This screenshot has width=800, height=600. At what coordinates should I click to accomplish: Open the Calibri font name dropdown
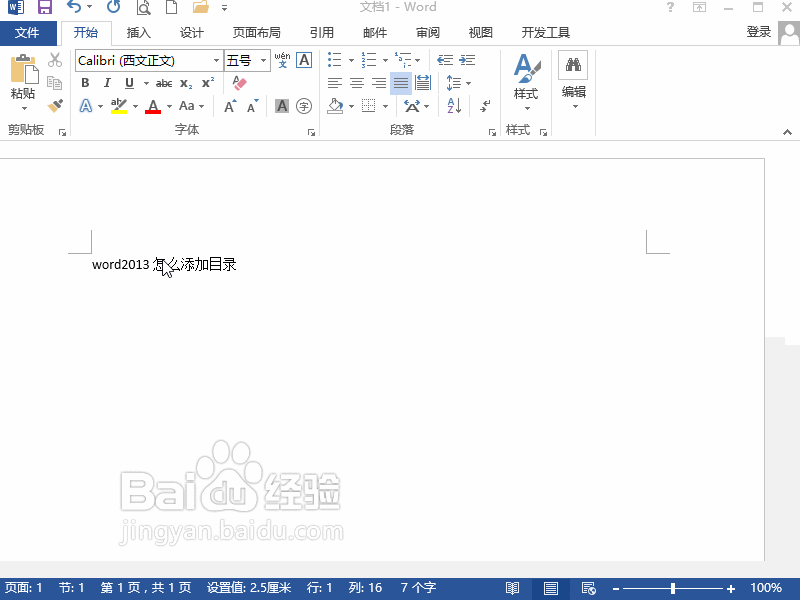[216, 61]
